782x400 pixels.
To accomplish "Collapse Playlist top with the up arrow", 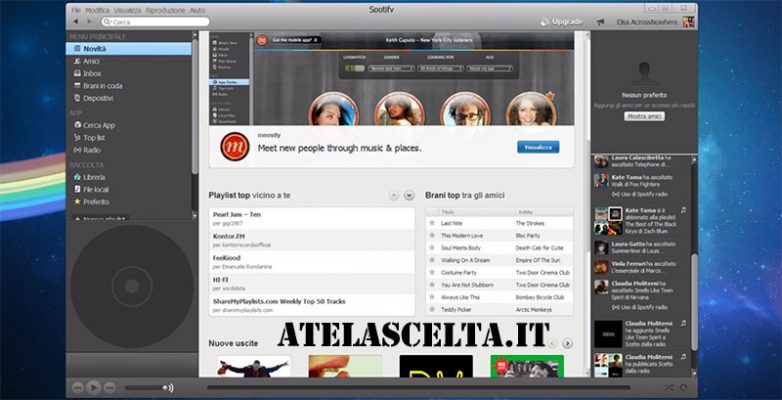I will pos(394,196).
